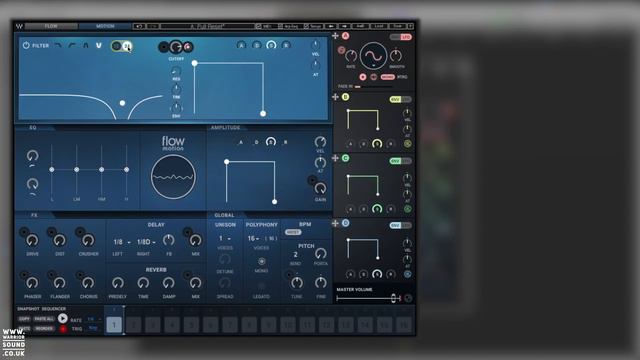Image resolution: width=640 pixels, height=360 pixels.
Task: Click the LFO Rate knob
Action: (x=351, y=56)
